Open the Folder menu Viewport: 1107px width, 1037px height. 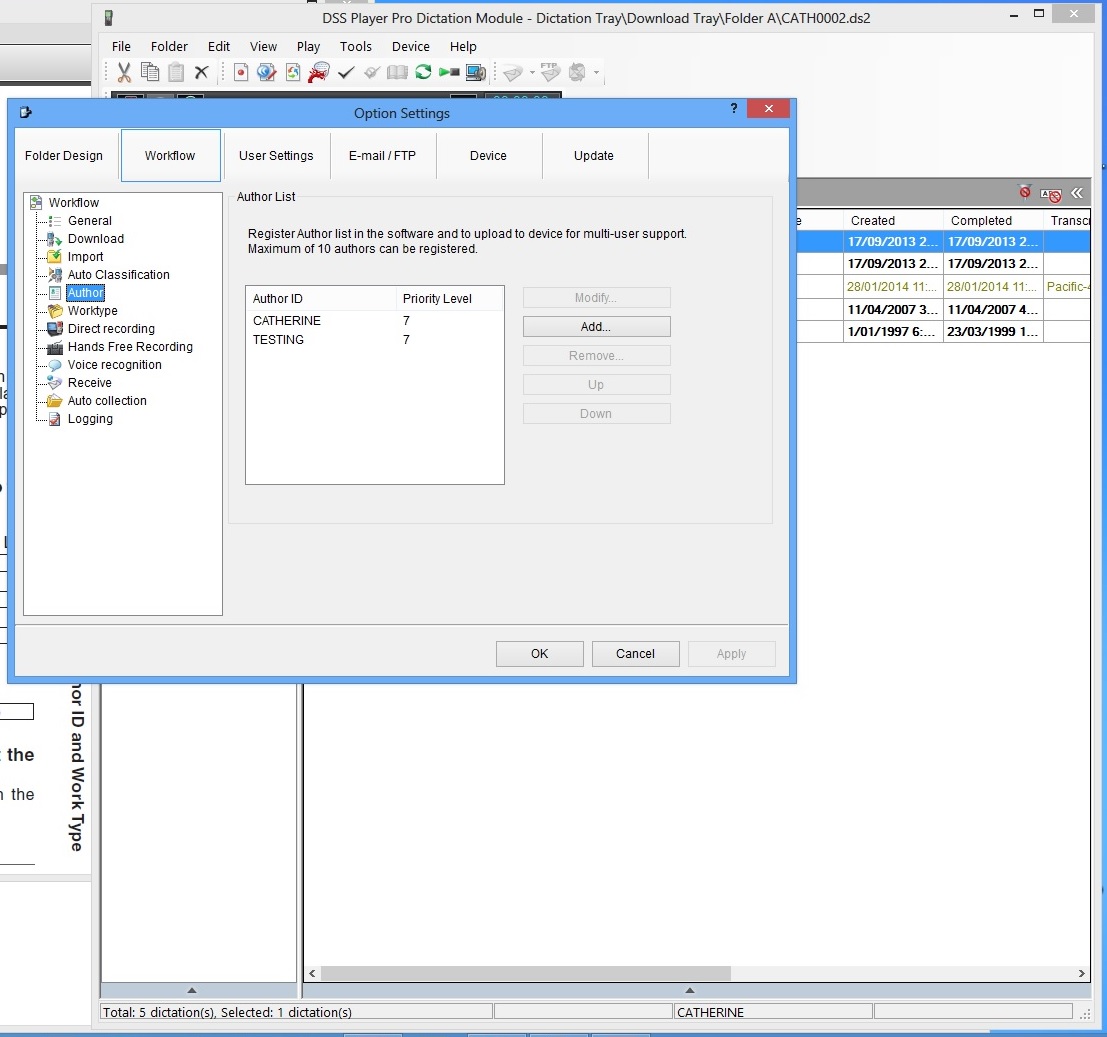tap(169, 47)
